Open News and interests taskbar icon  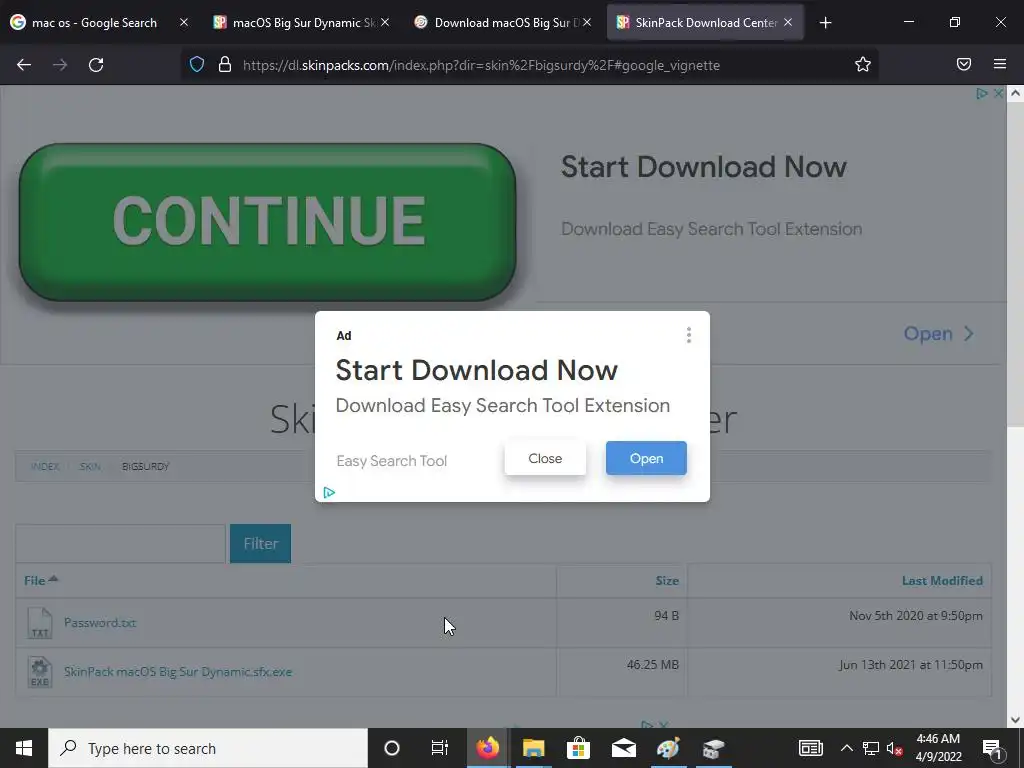pos(810,748)
